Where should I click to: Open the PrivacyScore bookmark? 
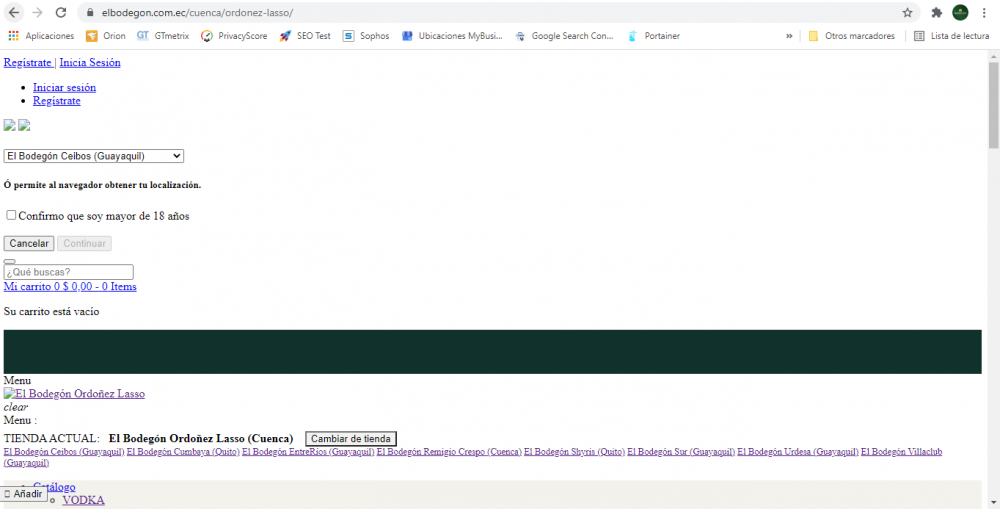pos(234,36)
